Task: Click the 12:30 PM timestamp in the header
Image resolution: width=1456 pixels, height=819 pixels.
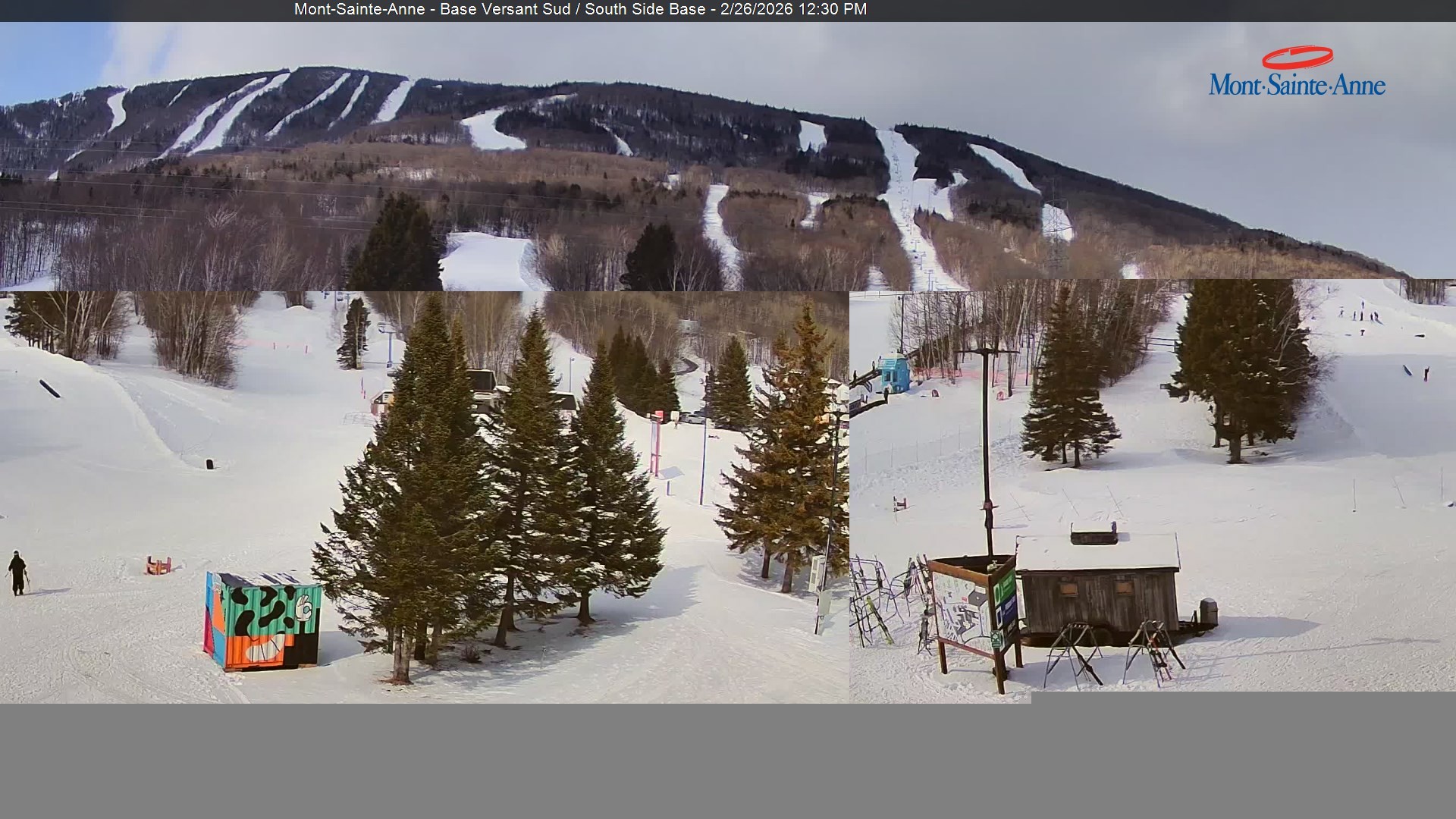Action: point(831,10)
